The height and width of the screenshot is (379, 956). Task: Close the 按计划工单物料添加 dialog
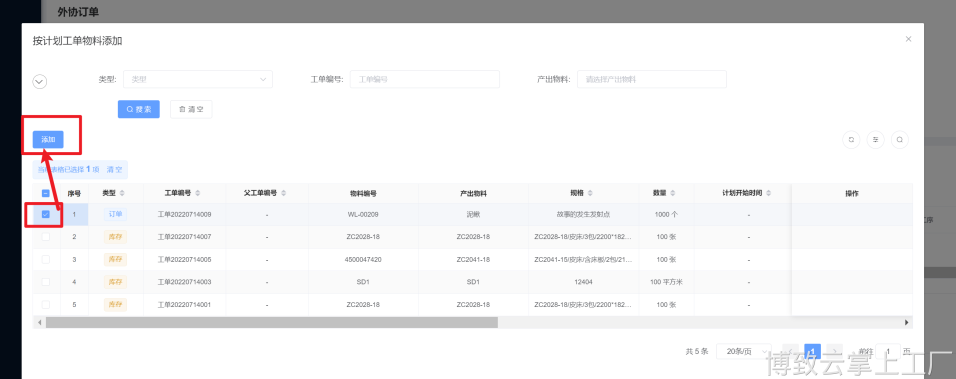[908, 39]
